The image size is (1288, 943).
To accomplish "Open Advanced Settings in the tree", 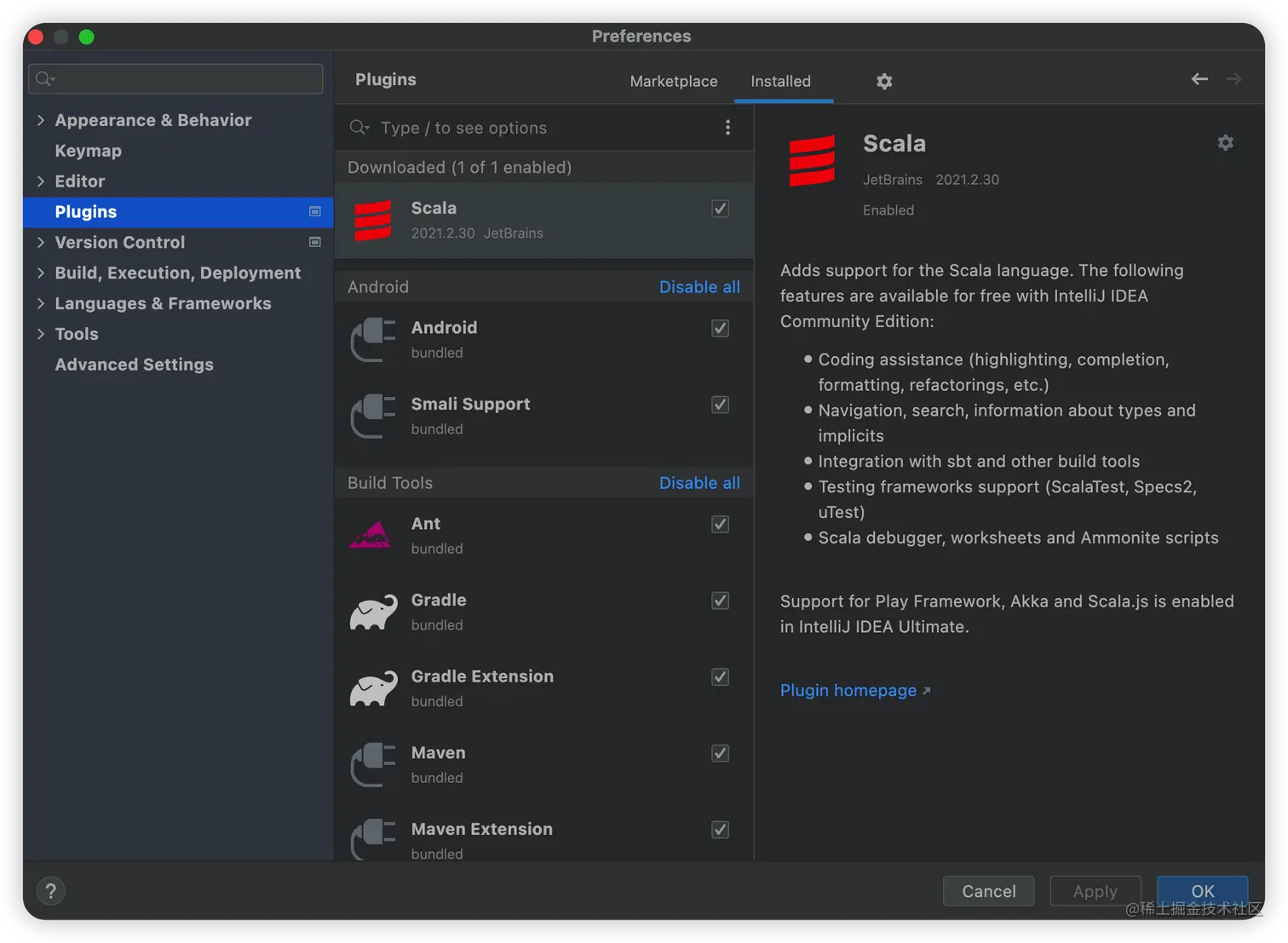I will coord(135,365).
